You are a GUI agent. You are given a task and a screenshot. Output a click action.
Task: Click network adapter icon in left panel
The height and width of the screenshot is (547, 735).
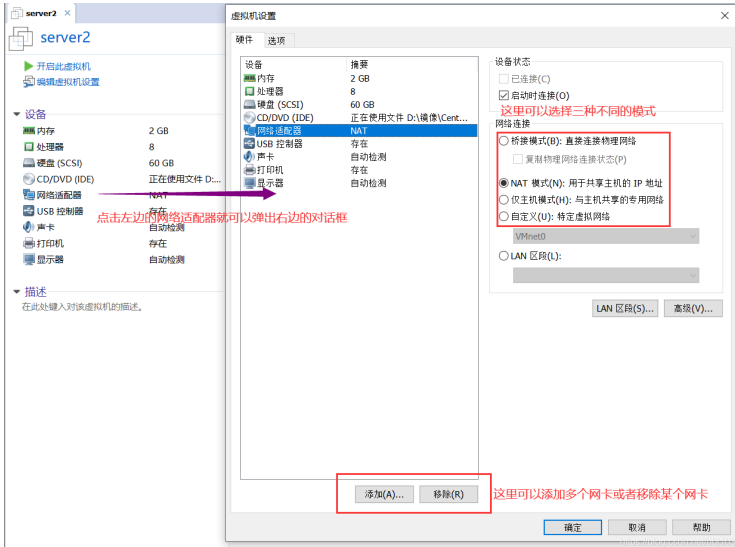pyautogui.click(x=29, y=195)
